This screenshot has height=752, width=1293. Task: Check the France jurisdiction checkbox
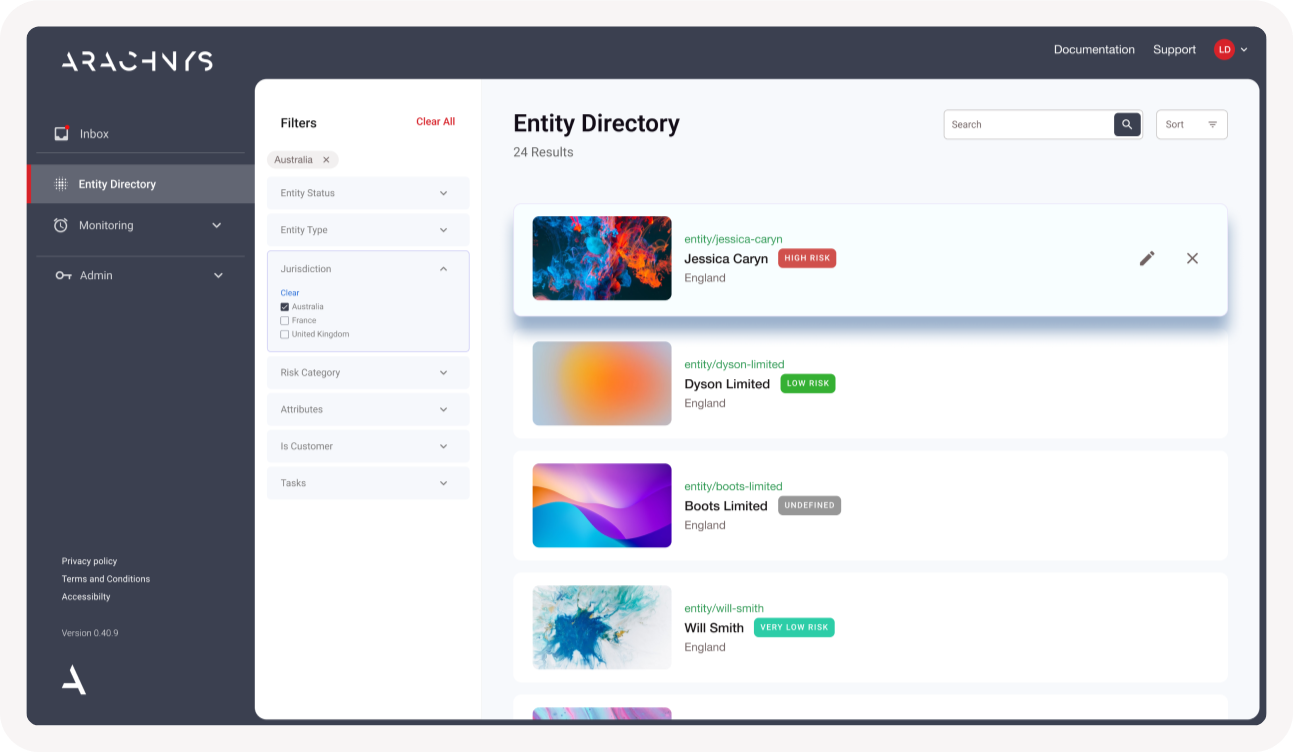[x=285, y=321]
